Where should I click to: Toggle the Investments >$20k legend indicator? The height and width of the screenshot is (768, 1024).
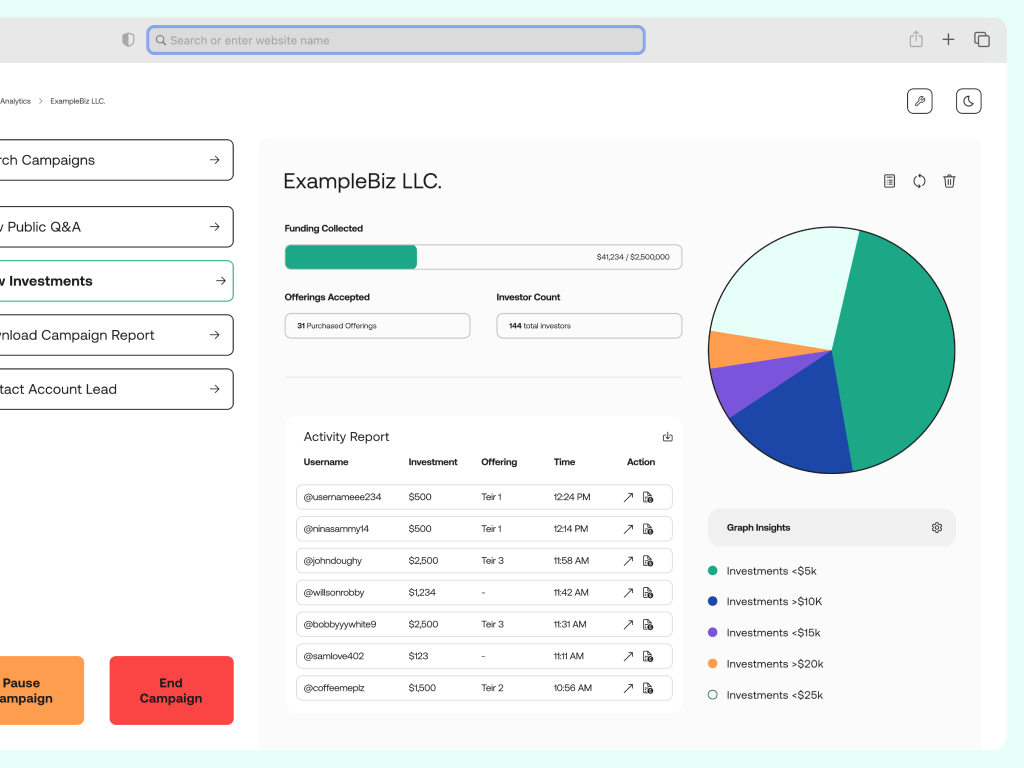(x=714, y=663)
